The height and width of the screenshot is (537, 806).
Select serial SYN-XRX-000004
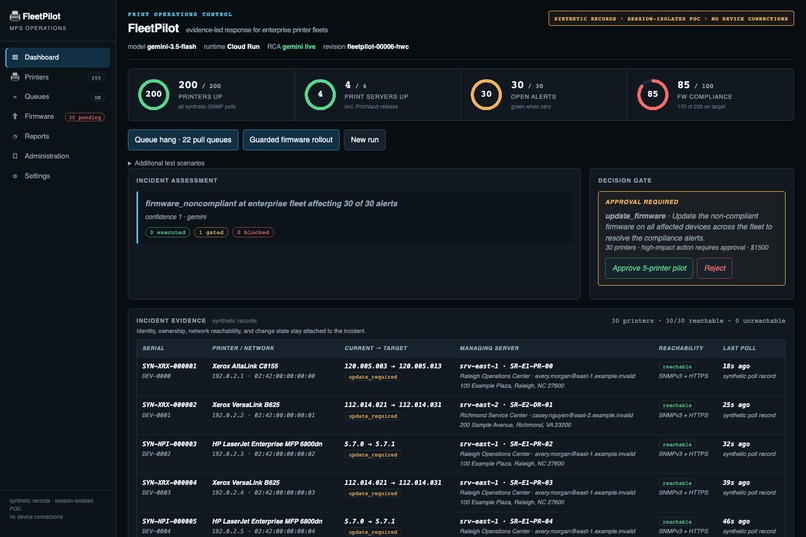[169, 483]
